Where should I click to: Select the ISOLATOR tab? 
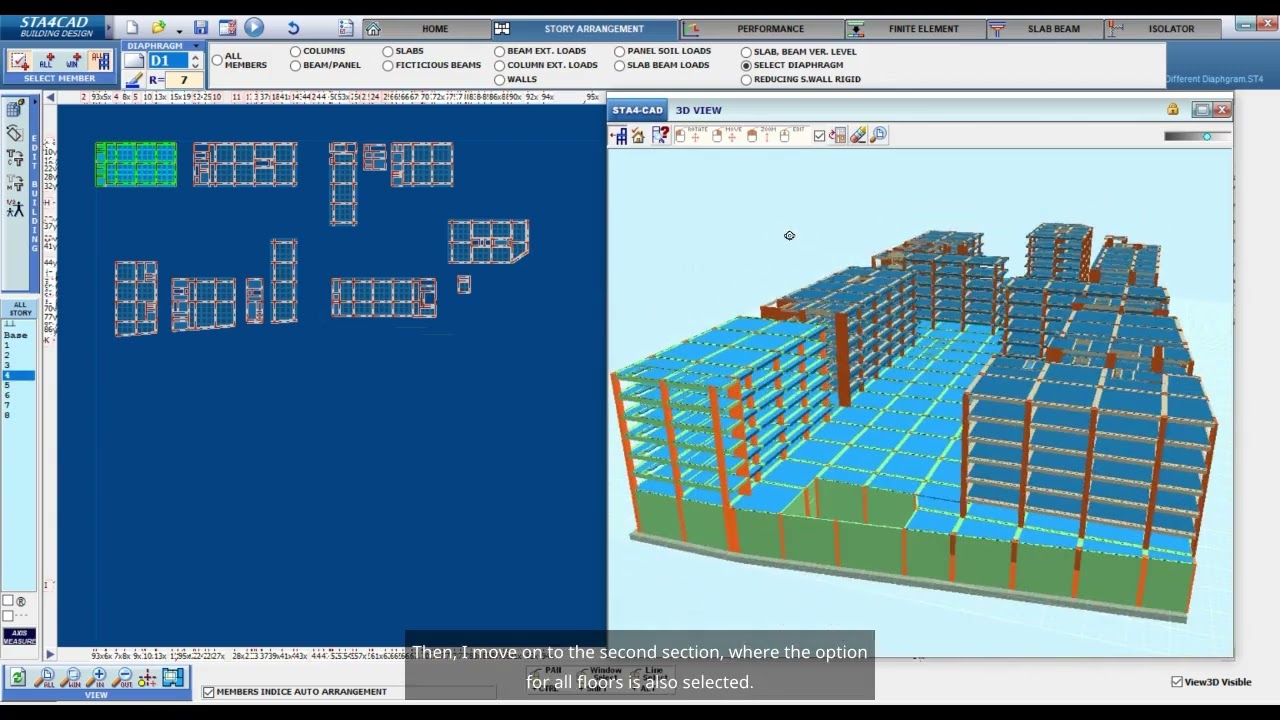point(1171,29)
